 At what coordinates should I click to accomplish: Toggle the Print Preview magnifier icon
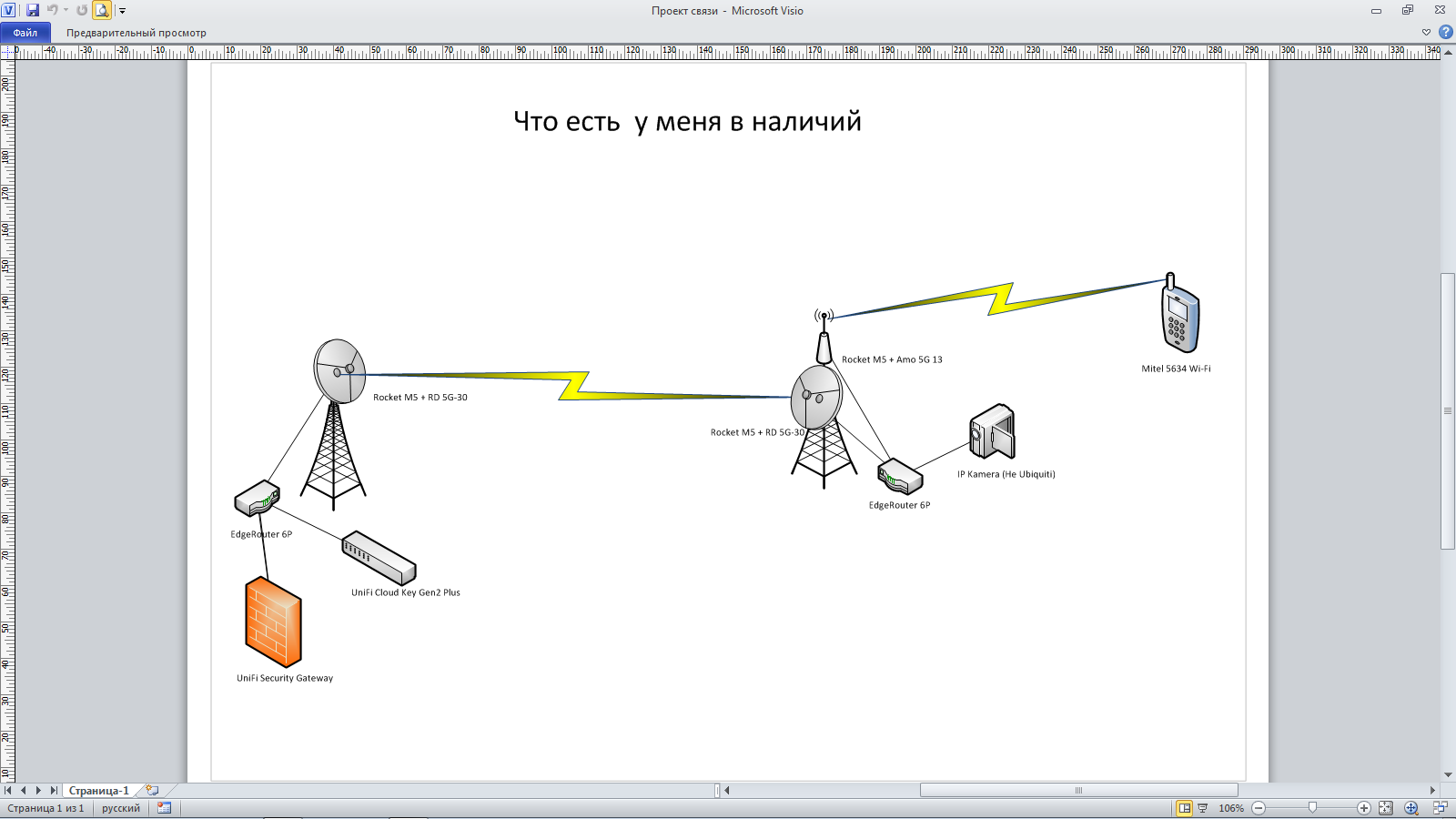tap(102, 10)
